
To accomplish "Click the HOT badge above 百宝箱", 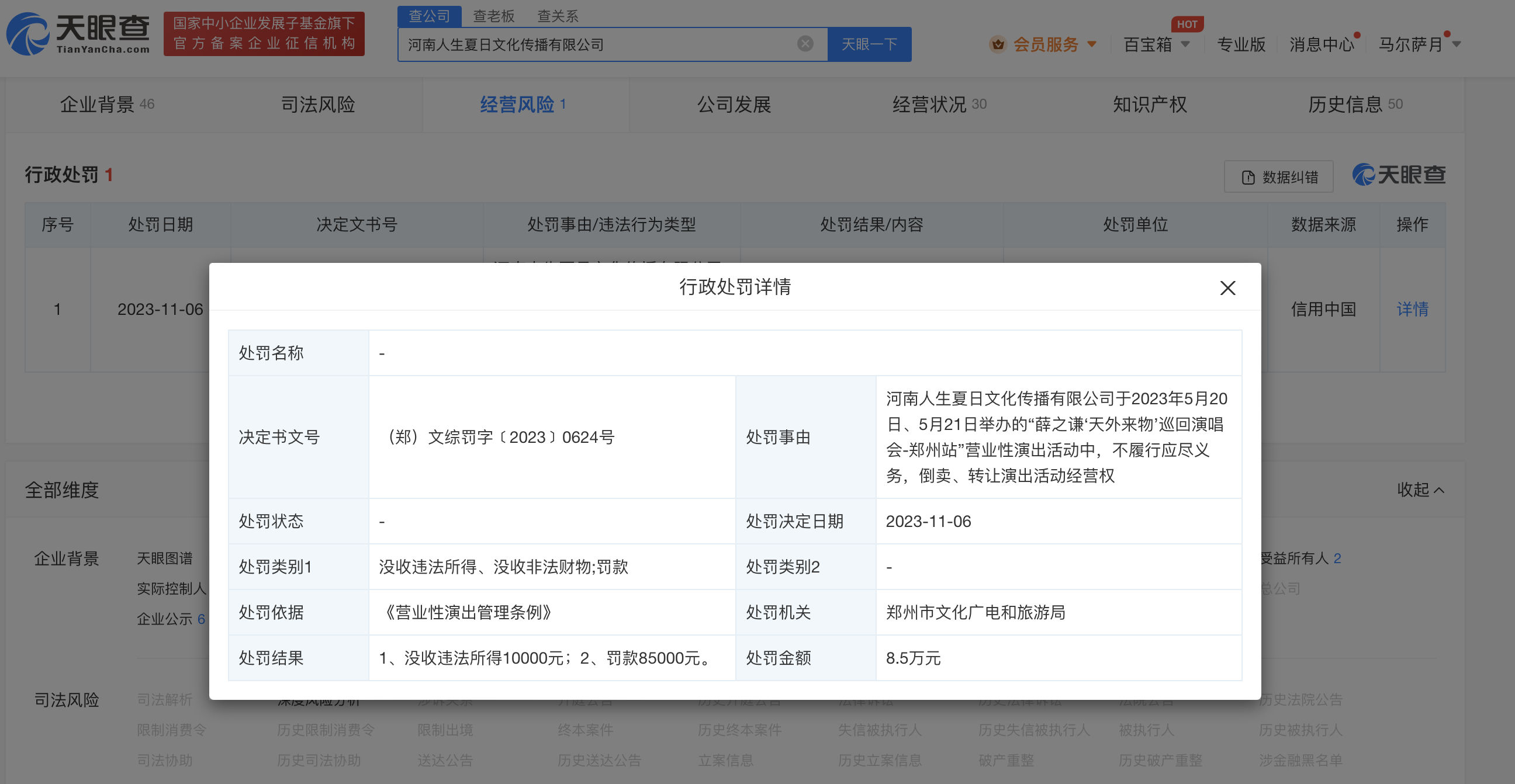I will tap(1187, 24).
